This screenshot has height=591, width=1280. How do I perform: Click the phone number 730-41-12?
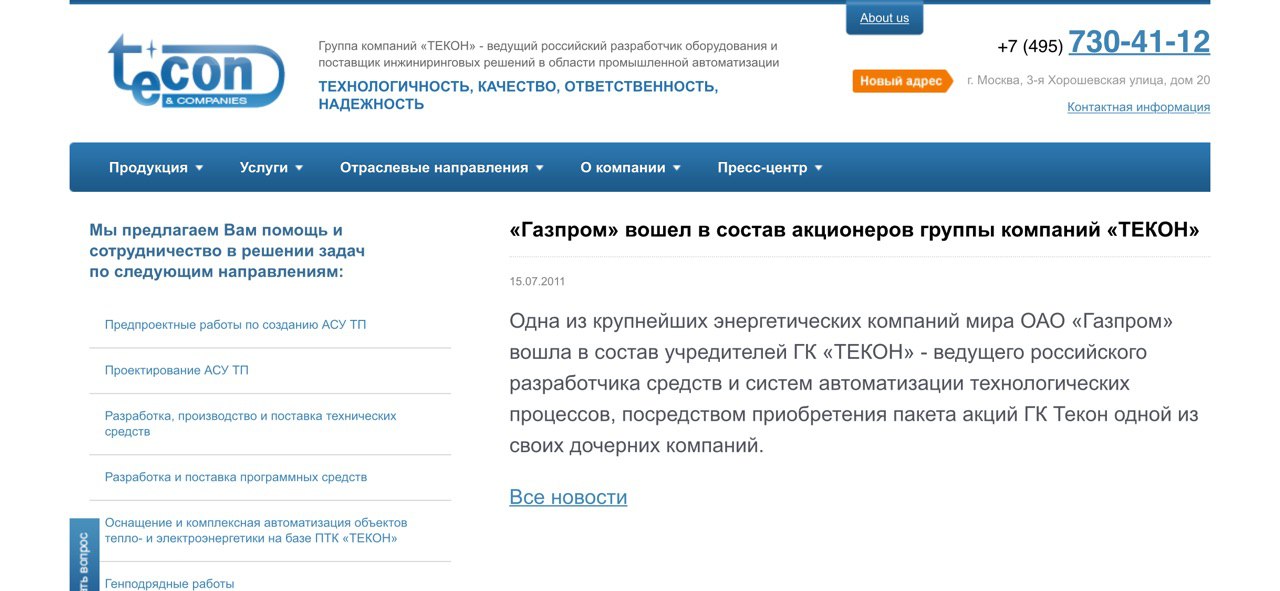[1139, 42]
